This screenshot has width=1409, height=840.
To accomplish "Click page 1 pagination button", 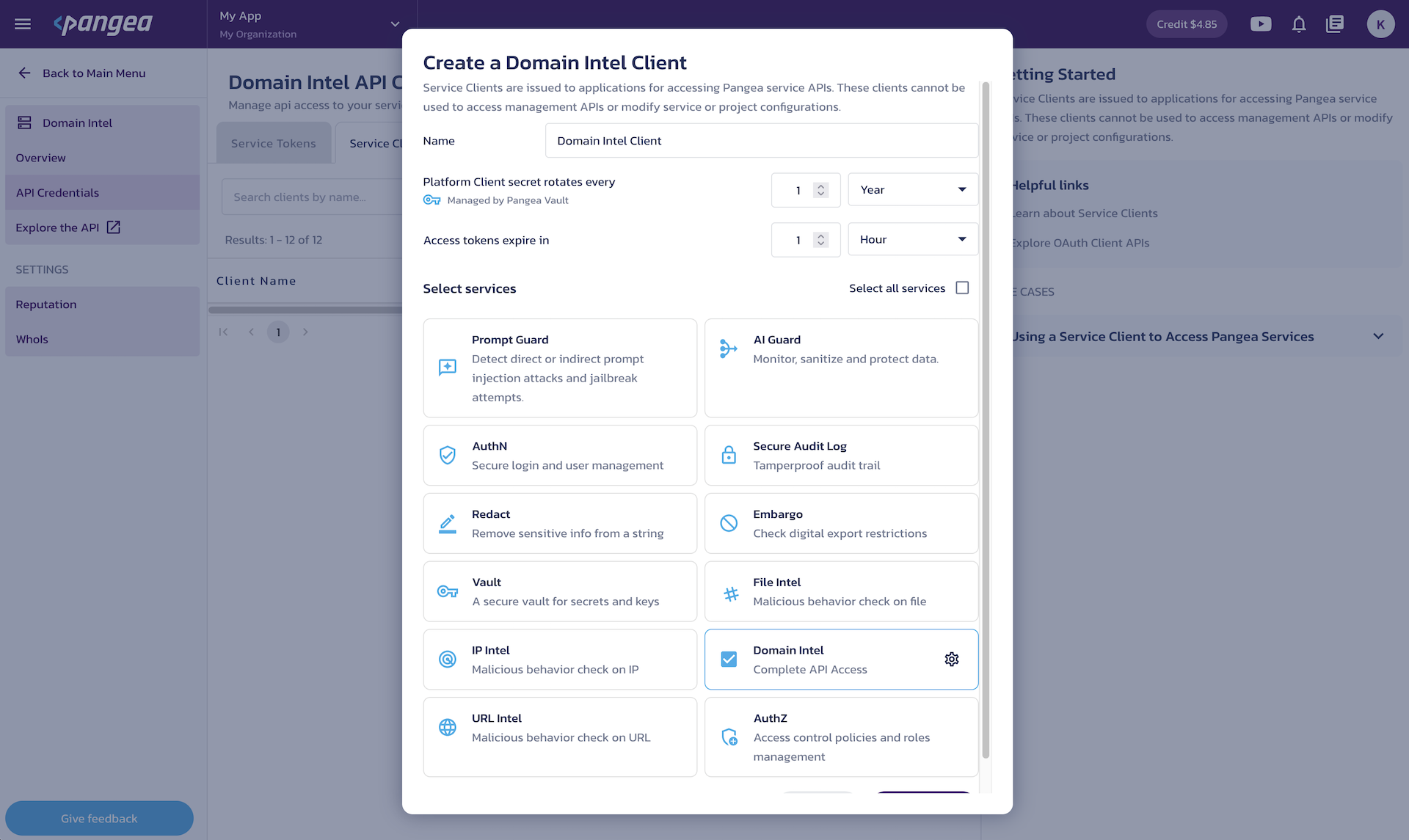I will click(x=278, y=332).
